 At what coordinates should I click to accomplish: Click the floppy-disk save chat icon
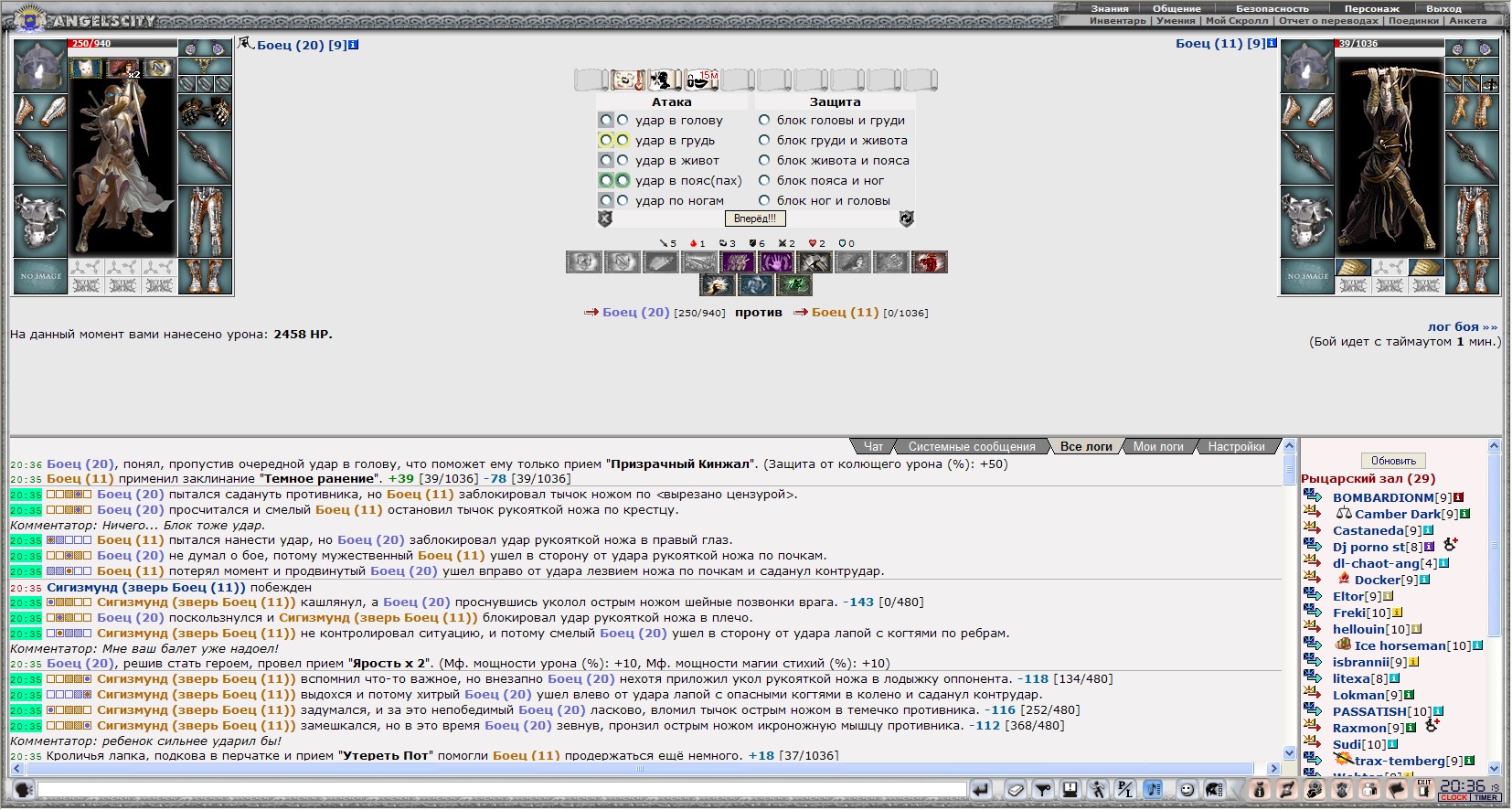(1070, 790)
